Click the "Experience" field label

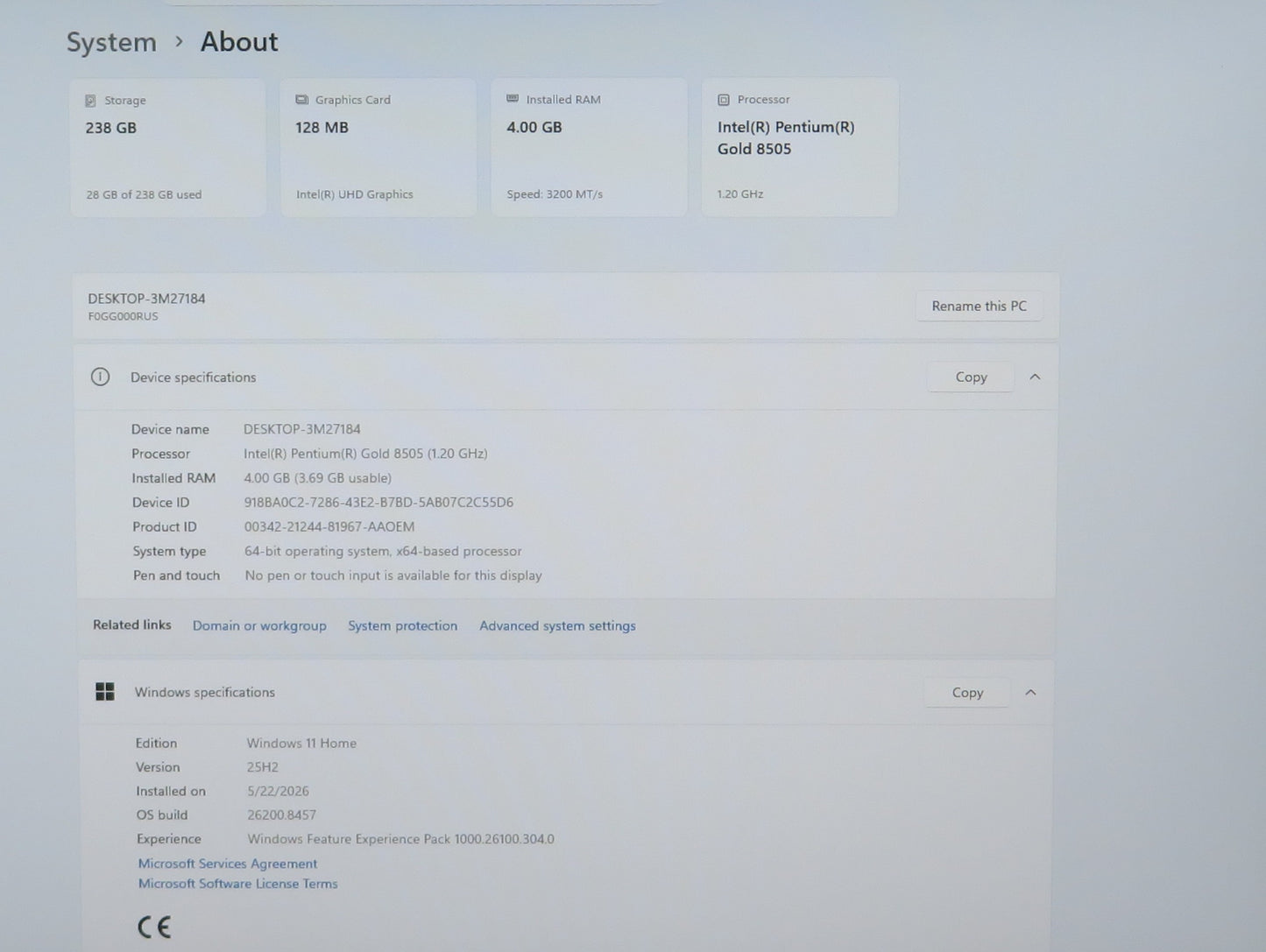(169, 839)
